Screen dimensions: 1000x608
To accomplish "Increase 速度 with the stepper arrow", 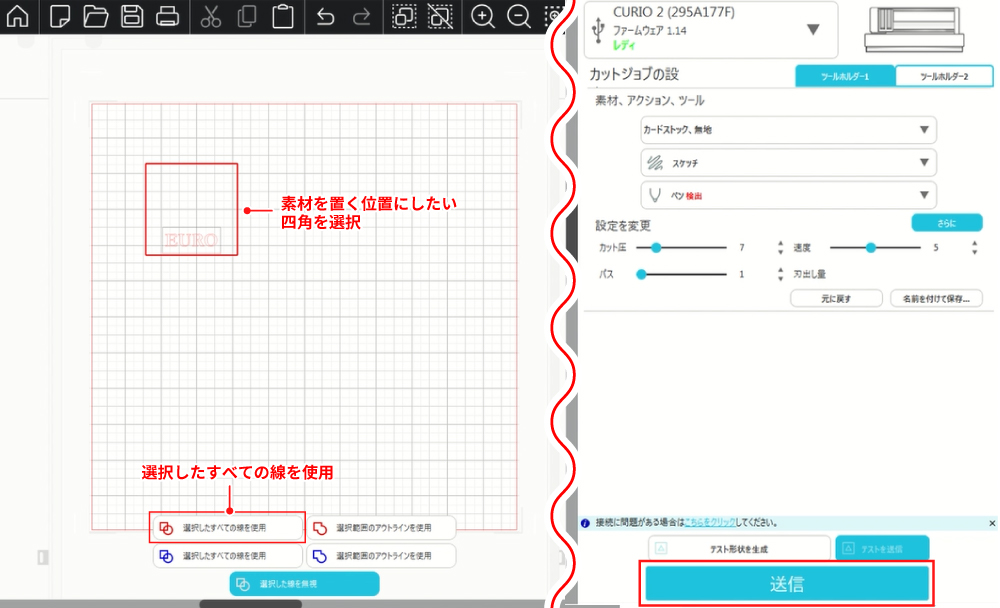I will click(x=972, y=242).
